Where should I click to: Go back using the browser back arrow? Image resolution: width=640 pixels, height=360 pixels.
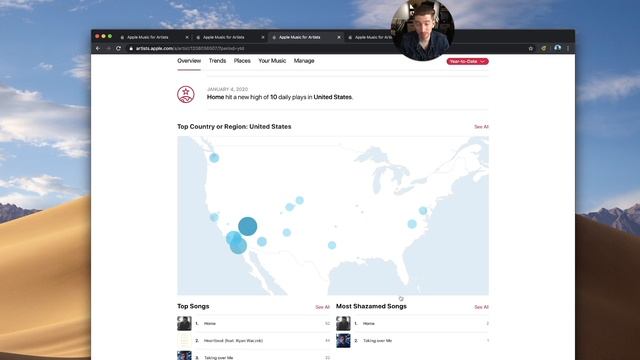click(98, 48)
